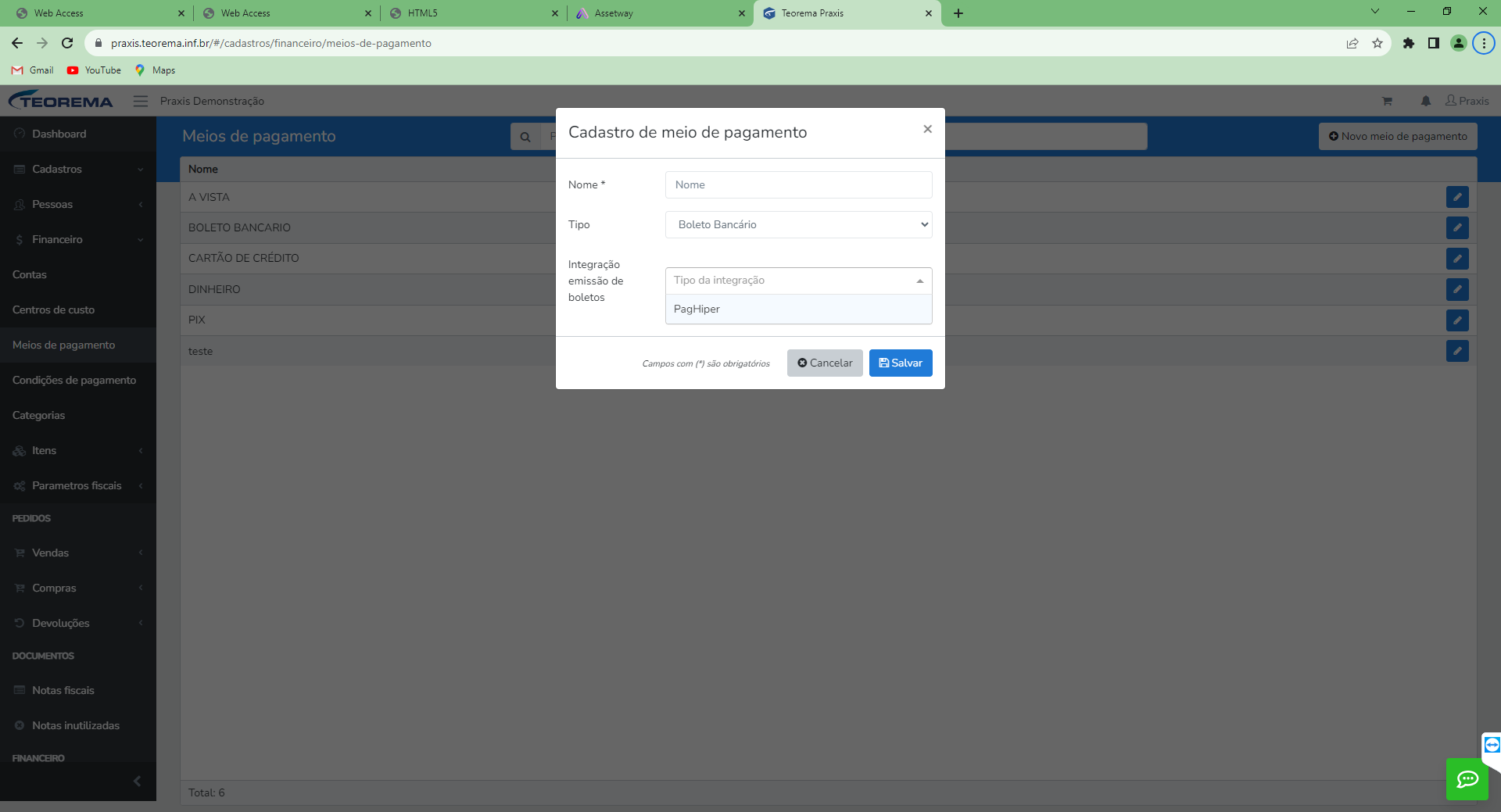Open the Gmail bookmark
This screenshot has height=812, width=1501.
tap(33, 70)
